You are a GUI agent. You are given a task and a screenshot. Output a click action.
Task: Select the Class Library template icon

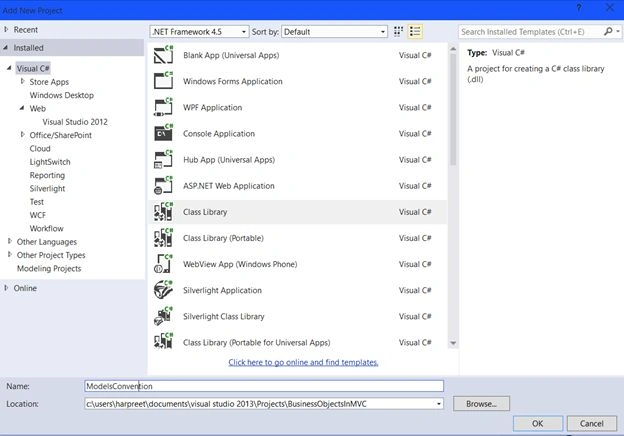tap(163, 212)
